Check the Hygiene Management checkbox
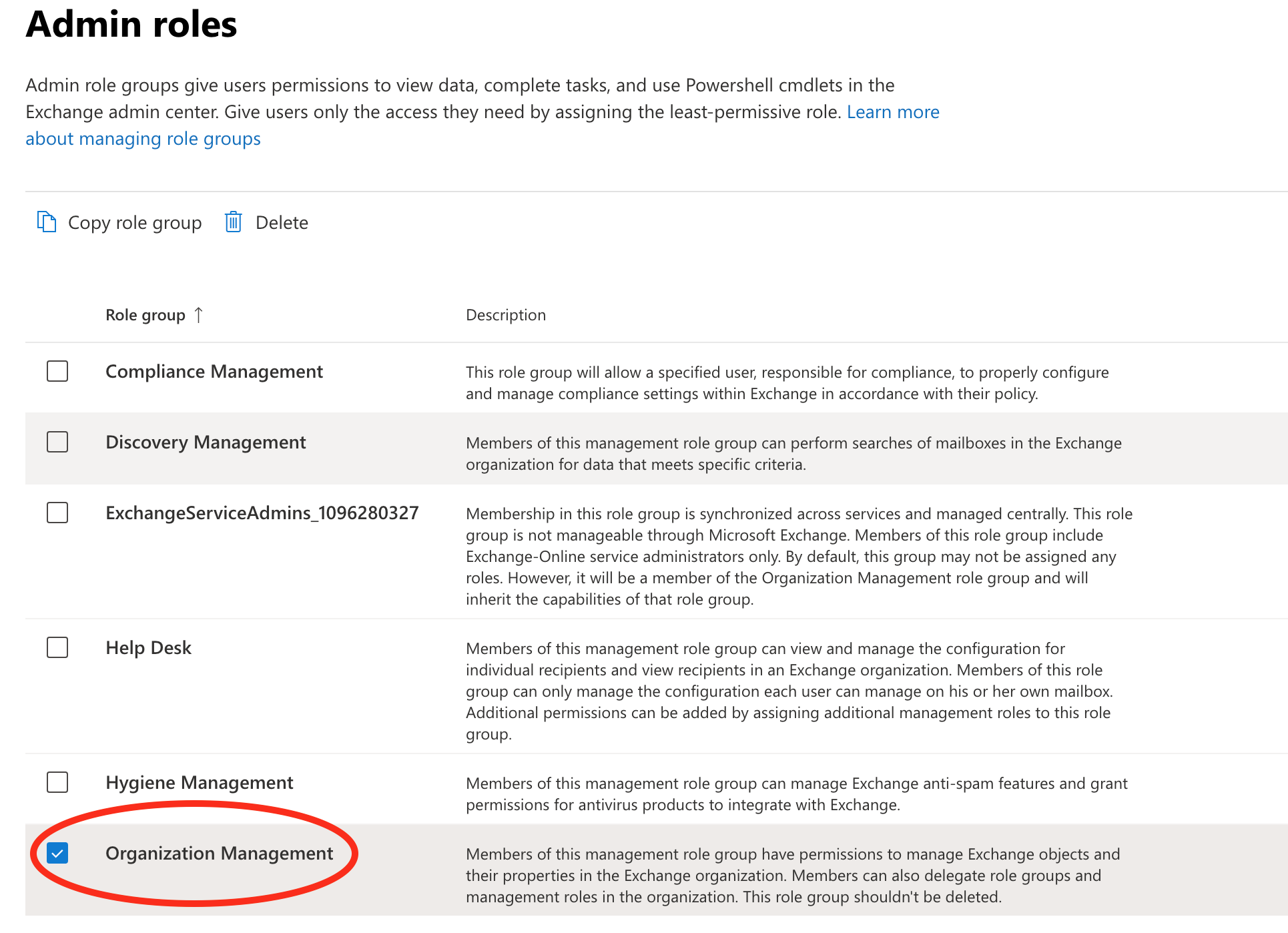This screenshot has height=933, width=1288. (x=57, y=782)
